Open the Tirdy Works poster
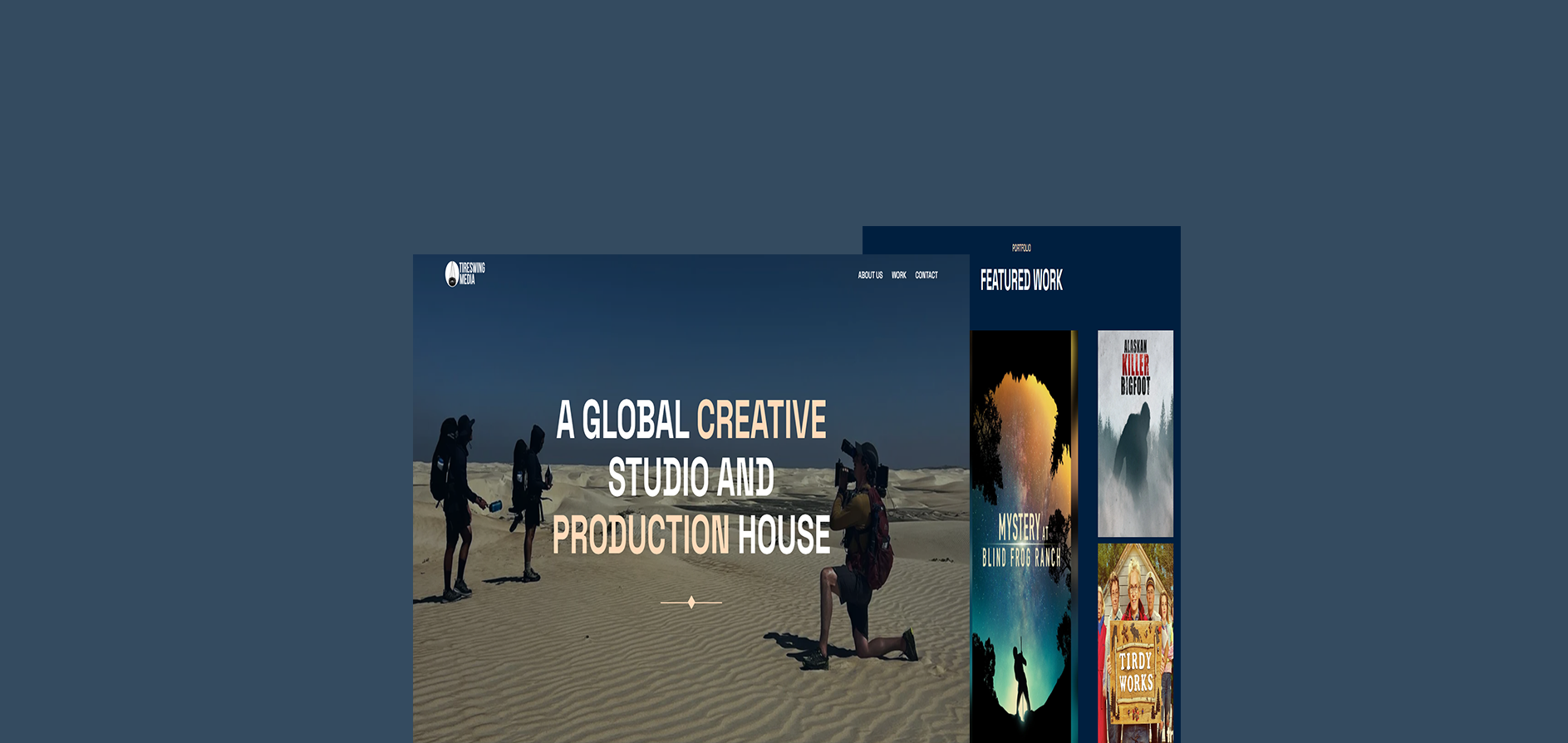 pos(1135,643)
